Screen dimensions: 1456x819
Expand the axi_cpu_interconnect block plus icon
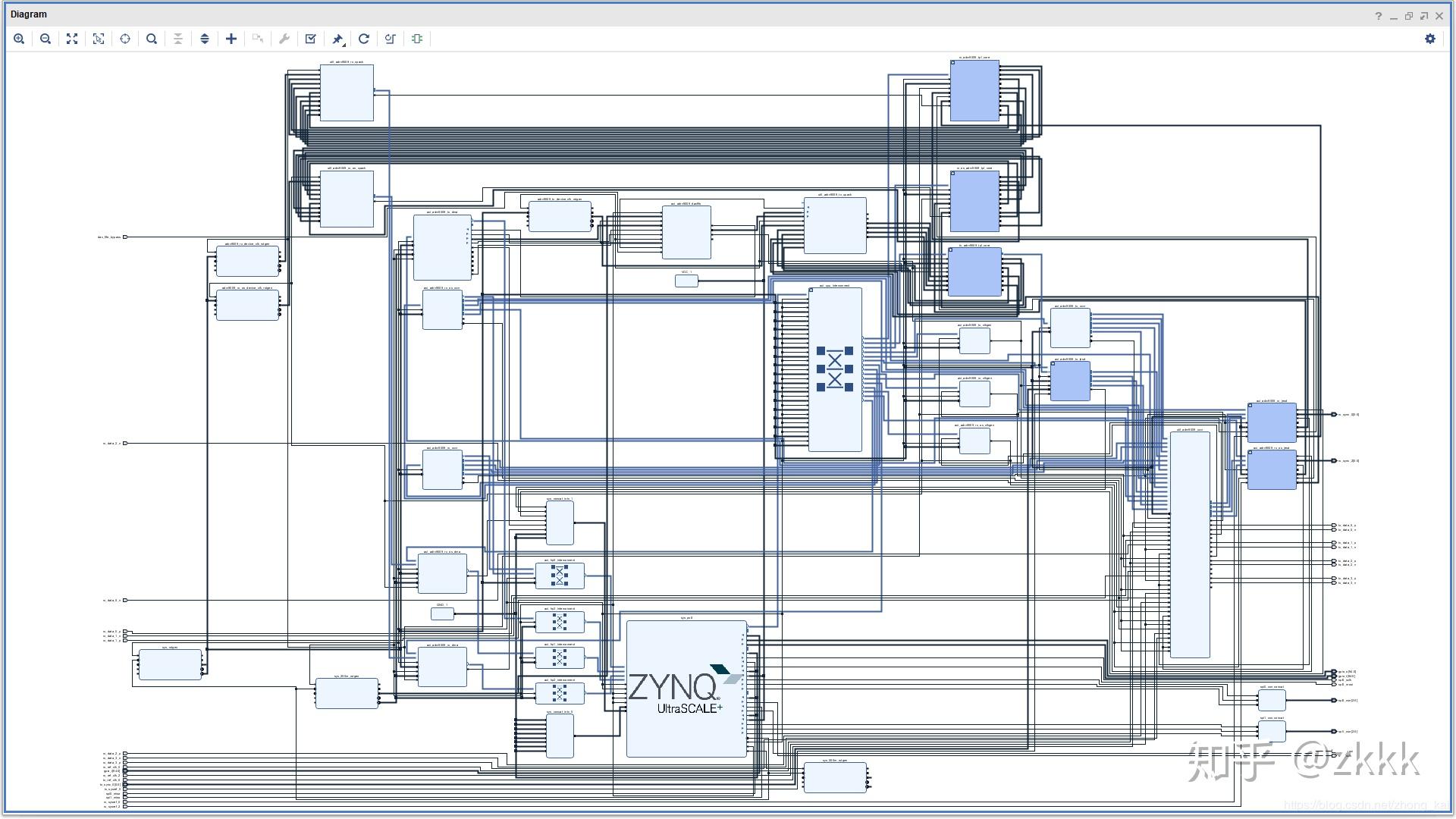tap(811, 290)
